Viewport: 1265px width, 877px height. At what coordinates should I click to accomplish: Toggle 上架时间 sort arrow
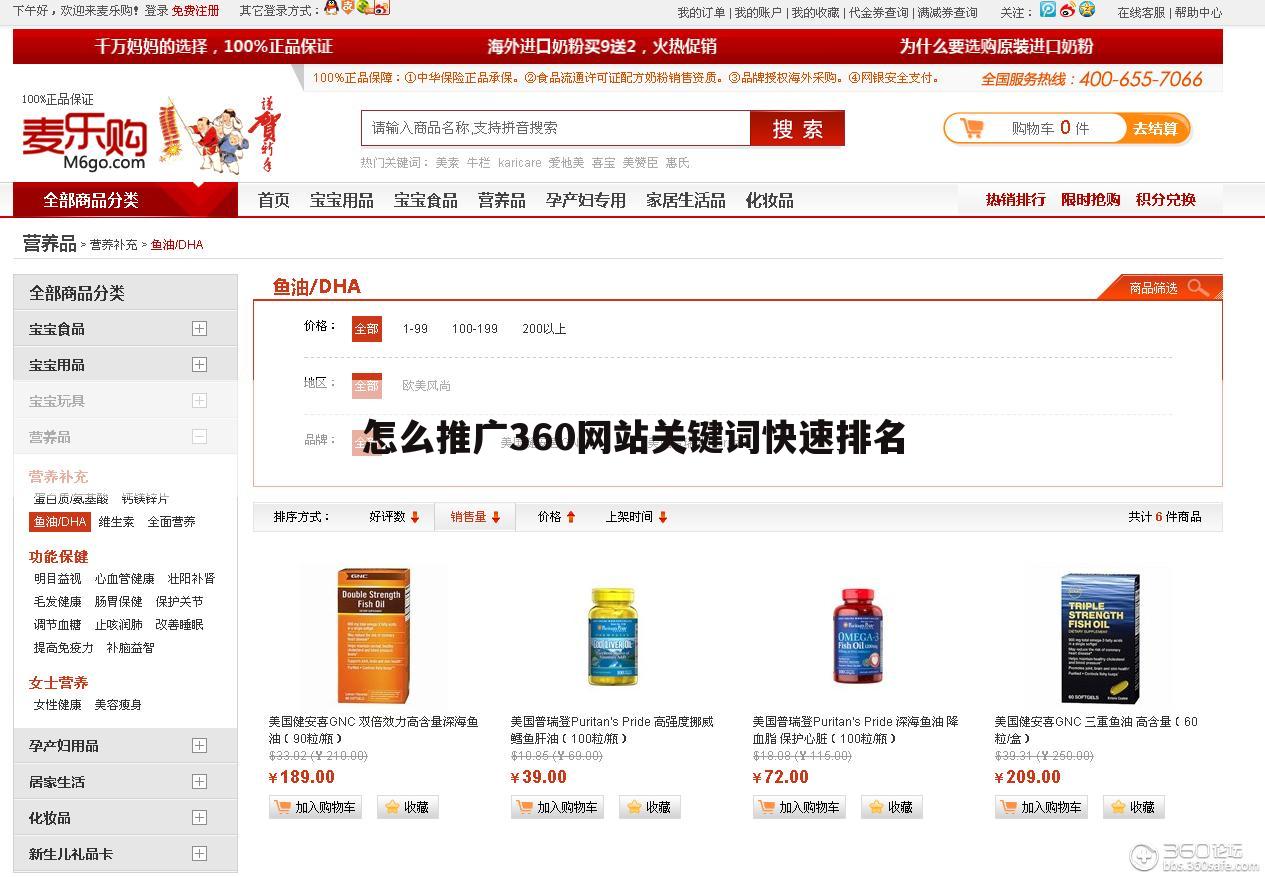663,517
